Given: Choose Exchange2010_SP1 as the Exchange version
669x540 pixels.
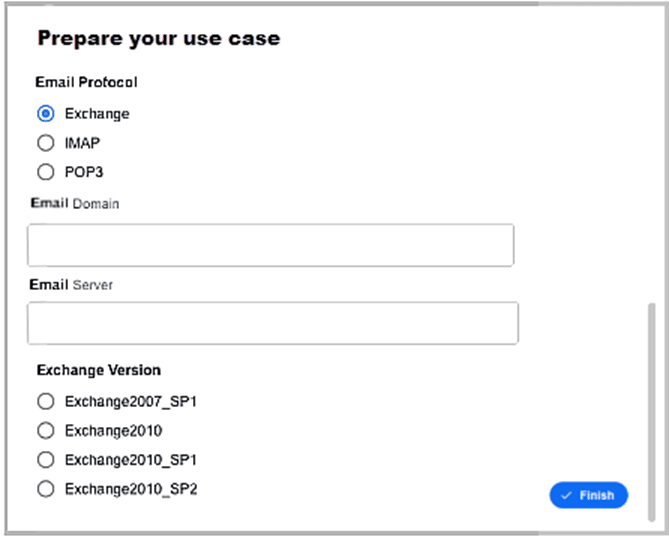Looking at the screenshot, I should pos(46,460).
